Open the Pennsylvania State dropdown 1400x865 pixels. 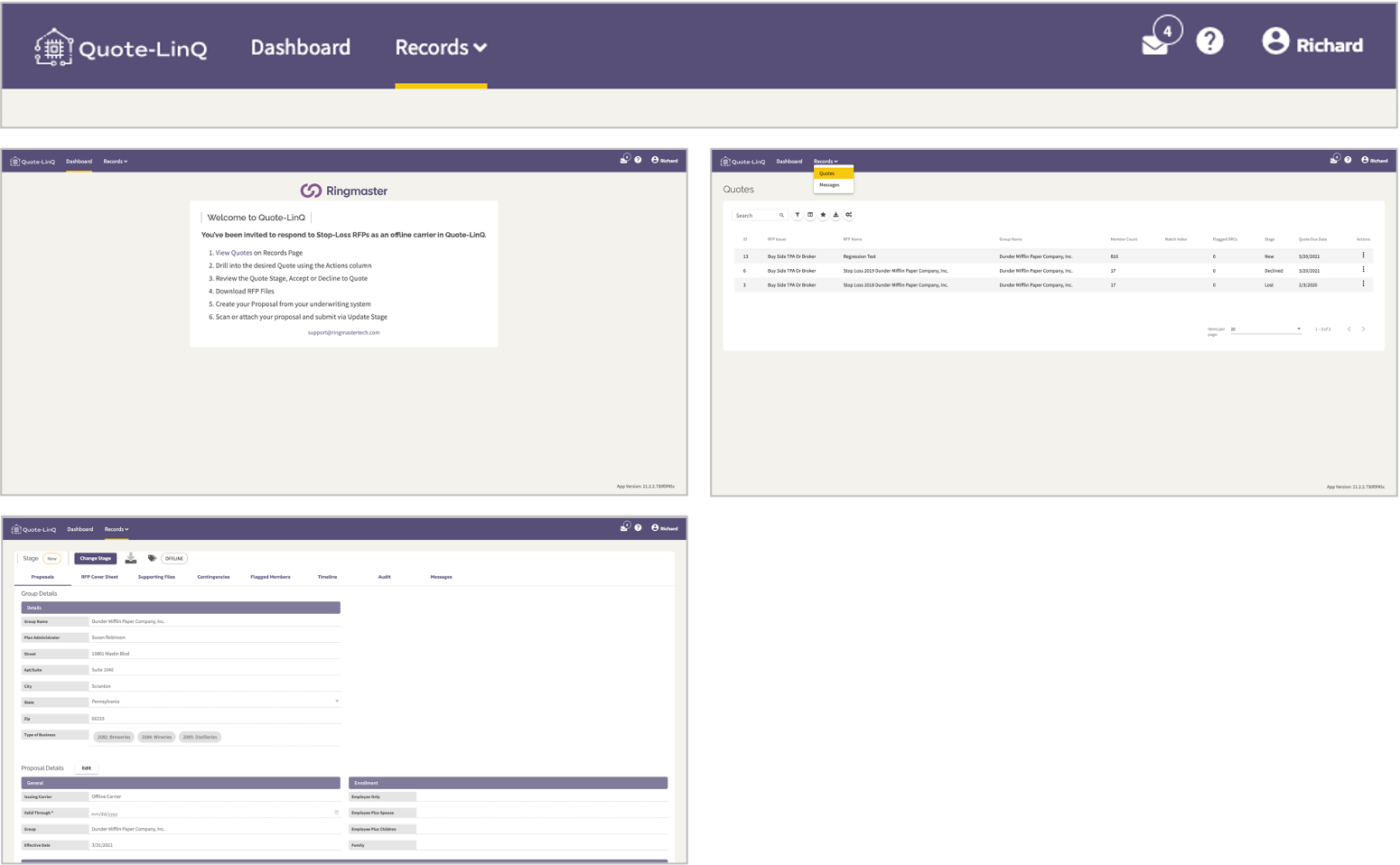pos(335,701)
